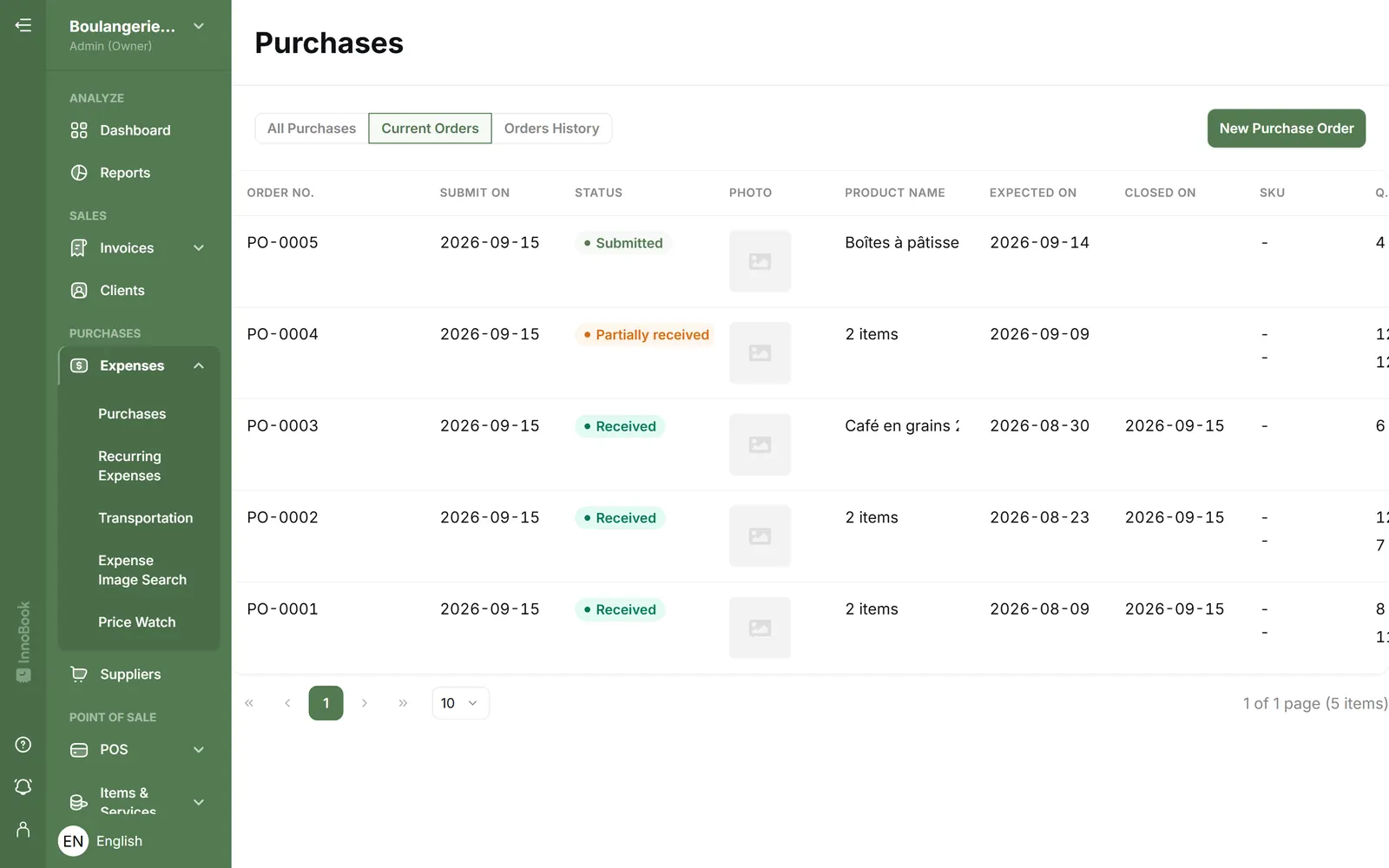Click the photo placeholder for PO-0003
Screen dimensions: 1389x868
[x=760, y=444]
